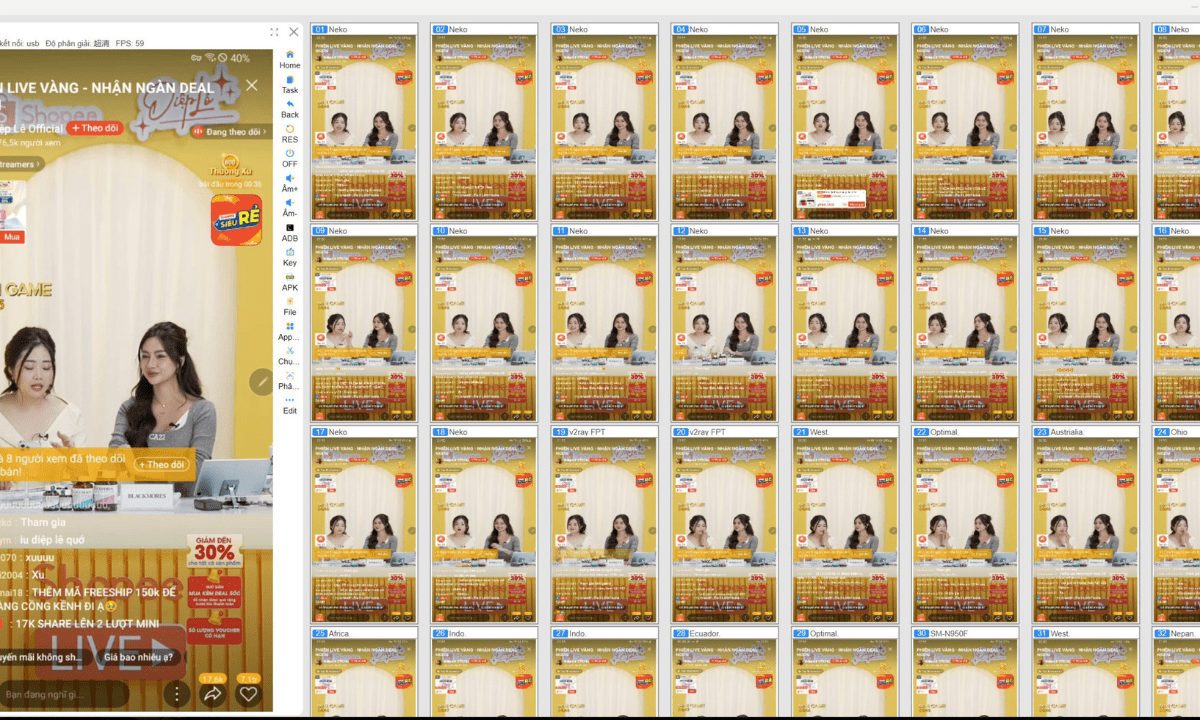
Task: Select device thumbnail 10 Neko
Action: click(484, 323)
